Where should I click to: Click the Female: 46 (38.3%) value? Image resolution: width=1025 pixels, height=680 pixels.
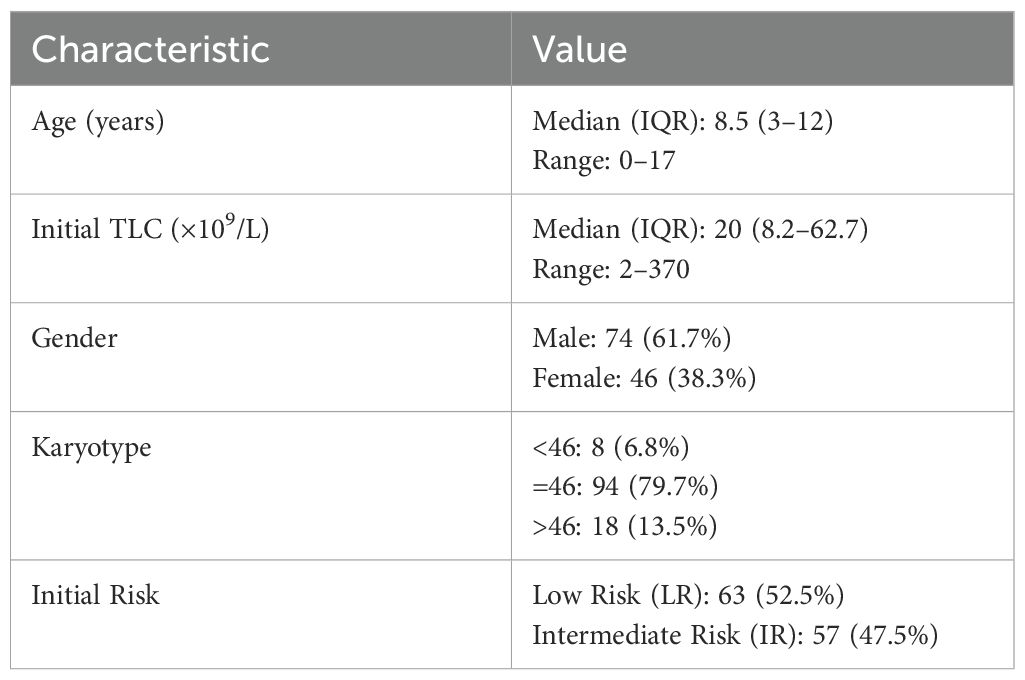pyautogui.click(x=645, y=376)
